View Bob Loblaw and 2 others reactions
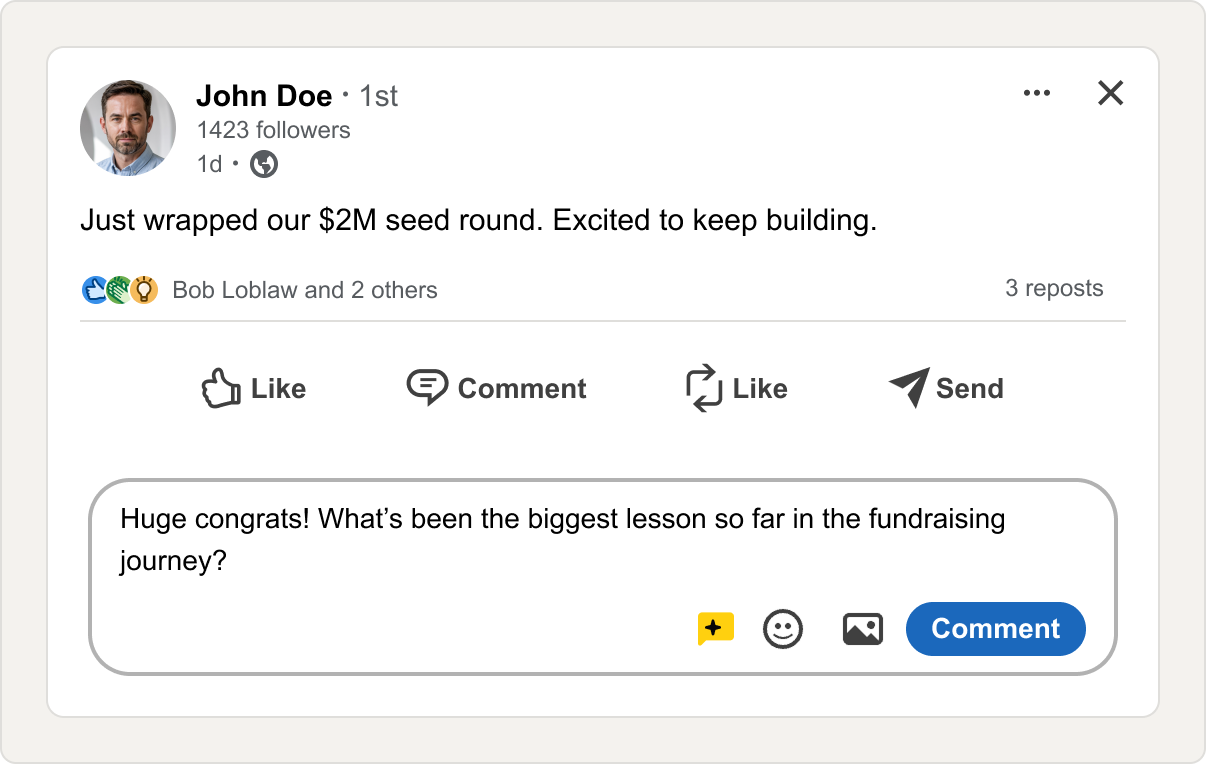1206x764 pixels. [305, 290]
